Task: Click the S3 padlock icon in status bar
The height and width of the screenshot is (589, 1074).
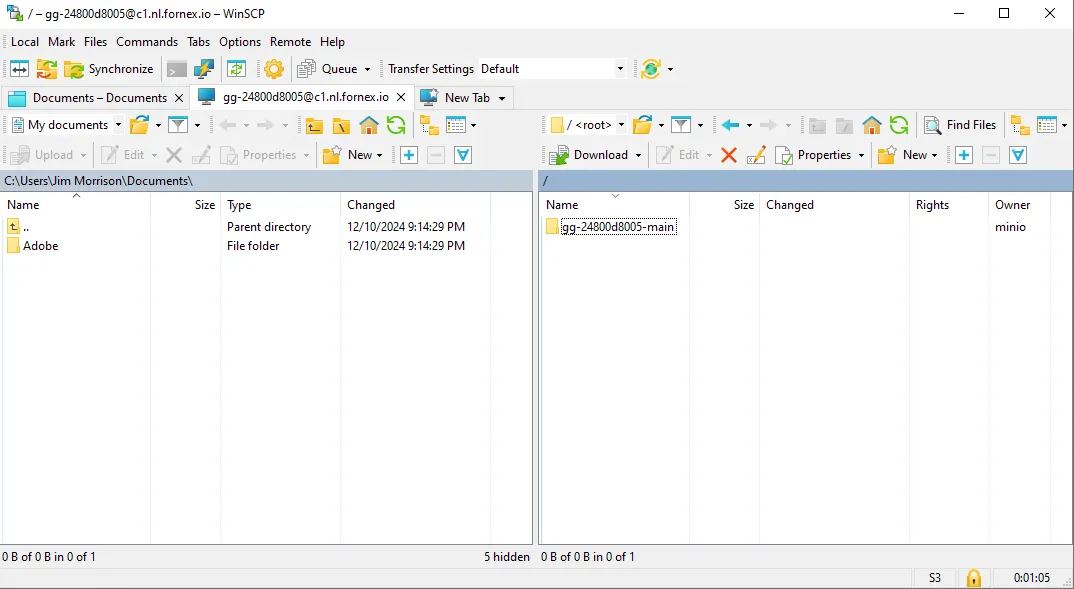Action: click(x=973, y=578)
